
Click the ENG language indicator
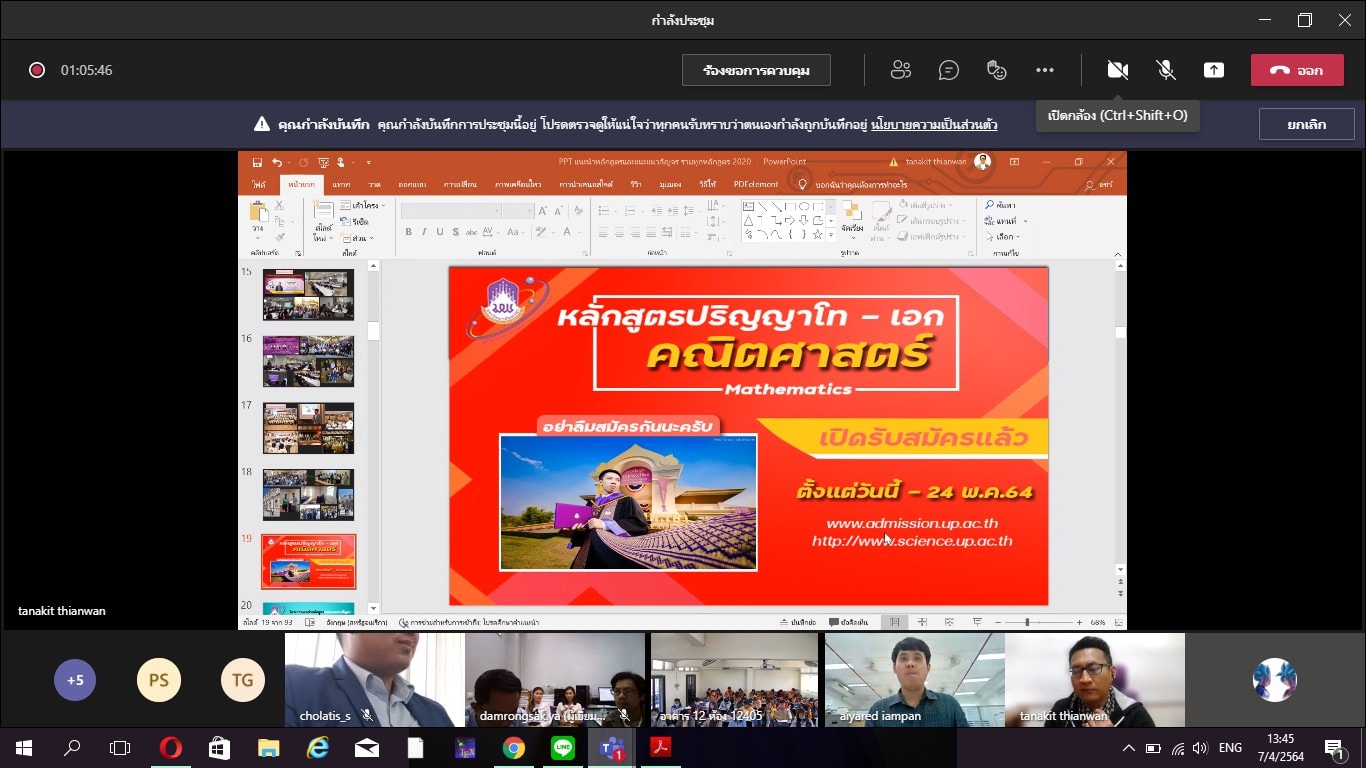tap(1230, 748)
